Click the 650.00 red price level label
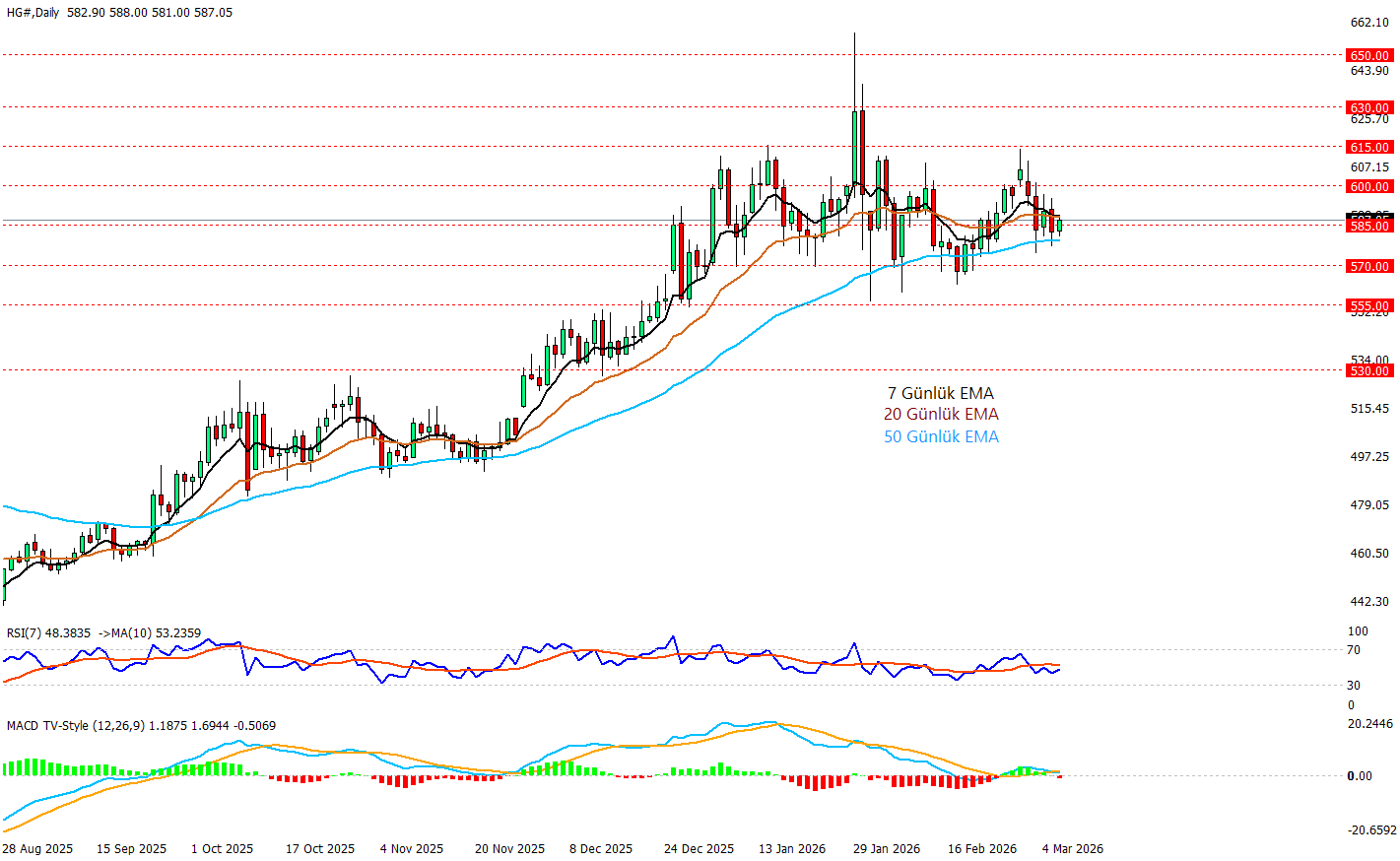This screenshot has height=861, width=1400. click(1369, 56)
